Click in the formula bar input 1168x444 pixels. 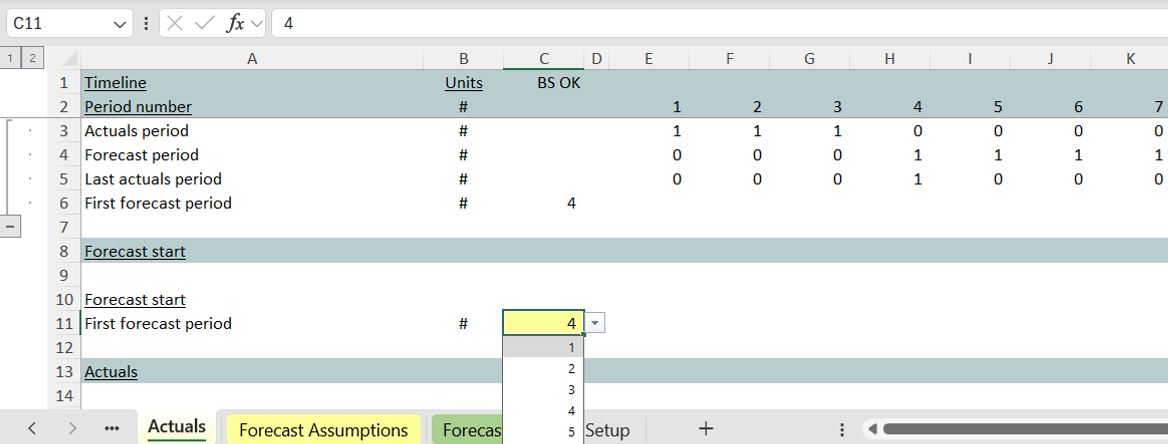click(700, 23)
